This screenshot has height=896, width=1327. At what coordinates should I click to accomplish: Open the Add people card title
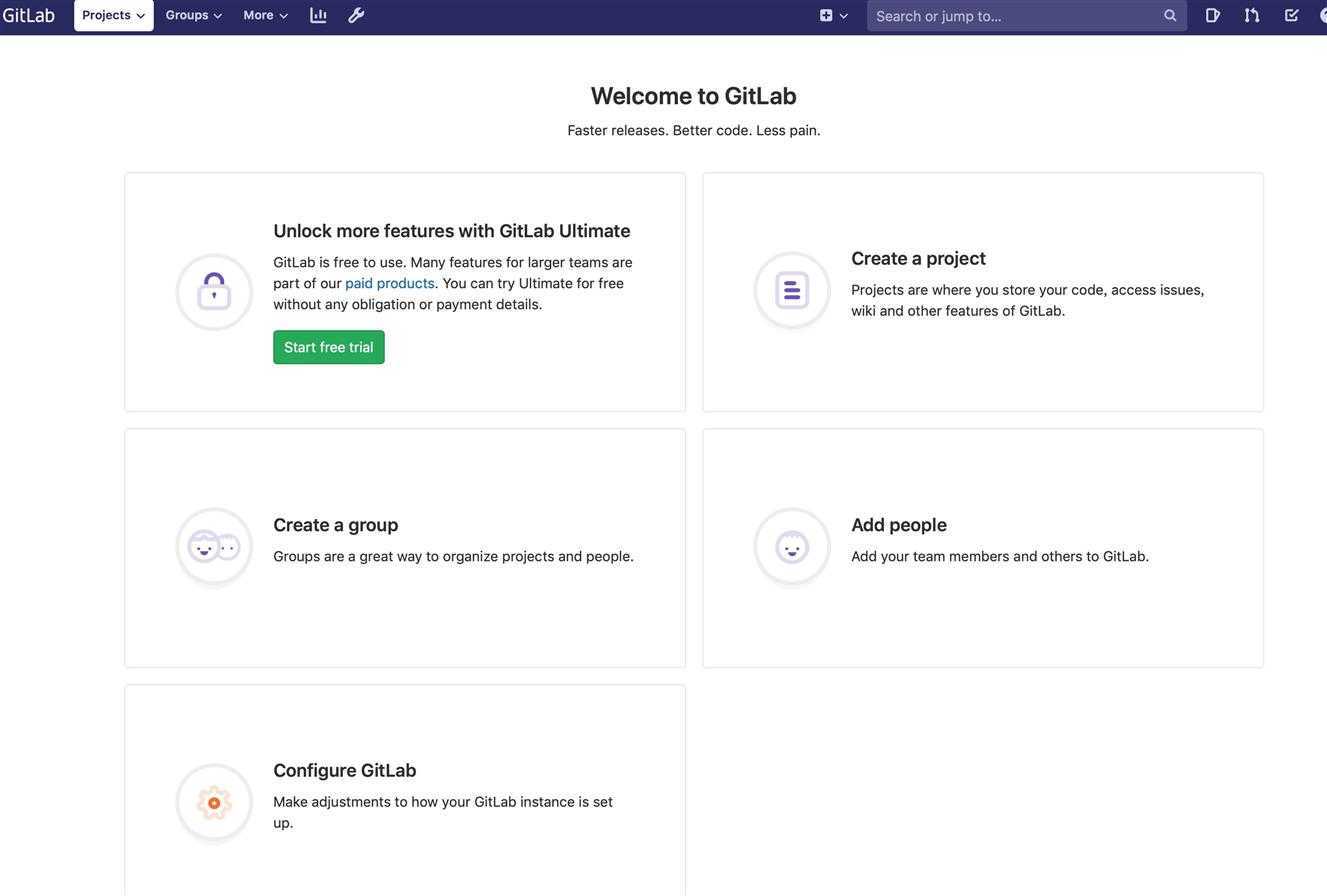pyautogui.click(x=899, y=525)
